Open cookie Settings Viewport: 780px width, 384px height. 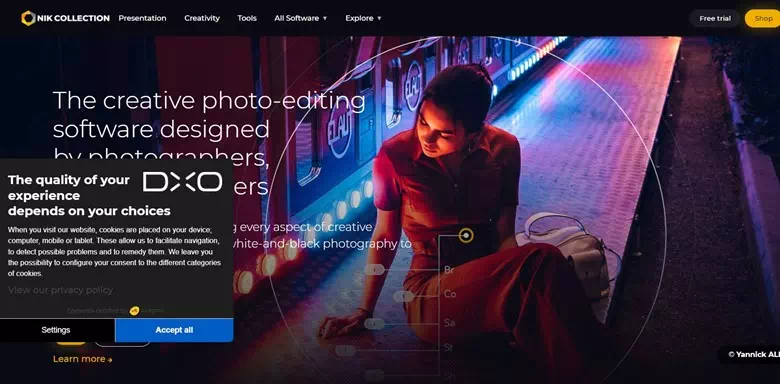coord(56,330)
